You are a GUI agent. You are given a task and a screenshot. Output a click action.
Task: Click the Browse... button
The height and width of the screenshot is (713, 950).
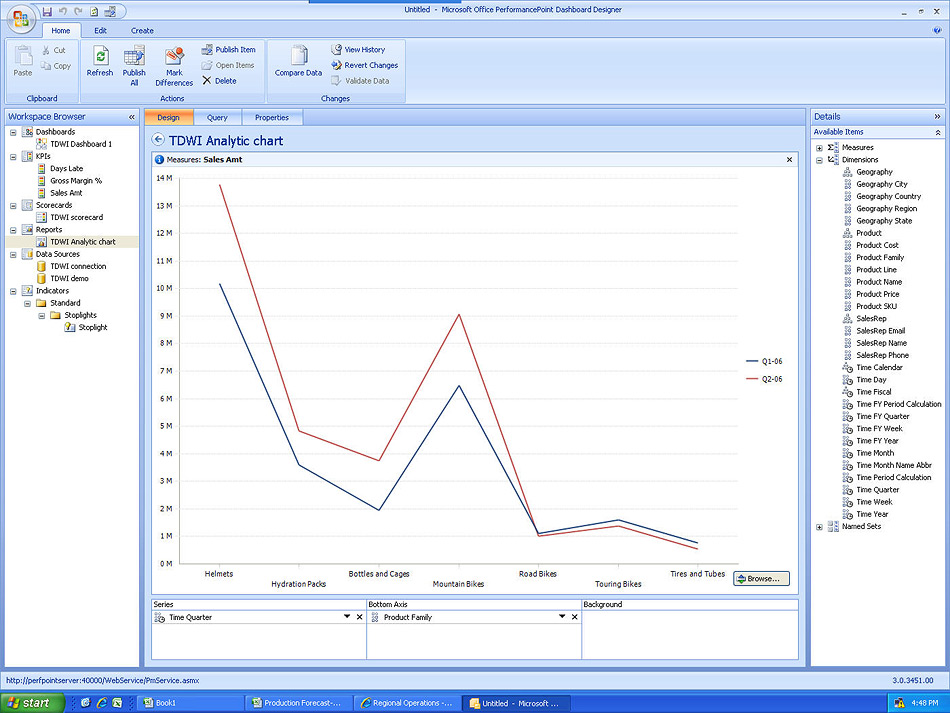coord(761,579)
